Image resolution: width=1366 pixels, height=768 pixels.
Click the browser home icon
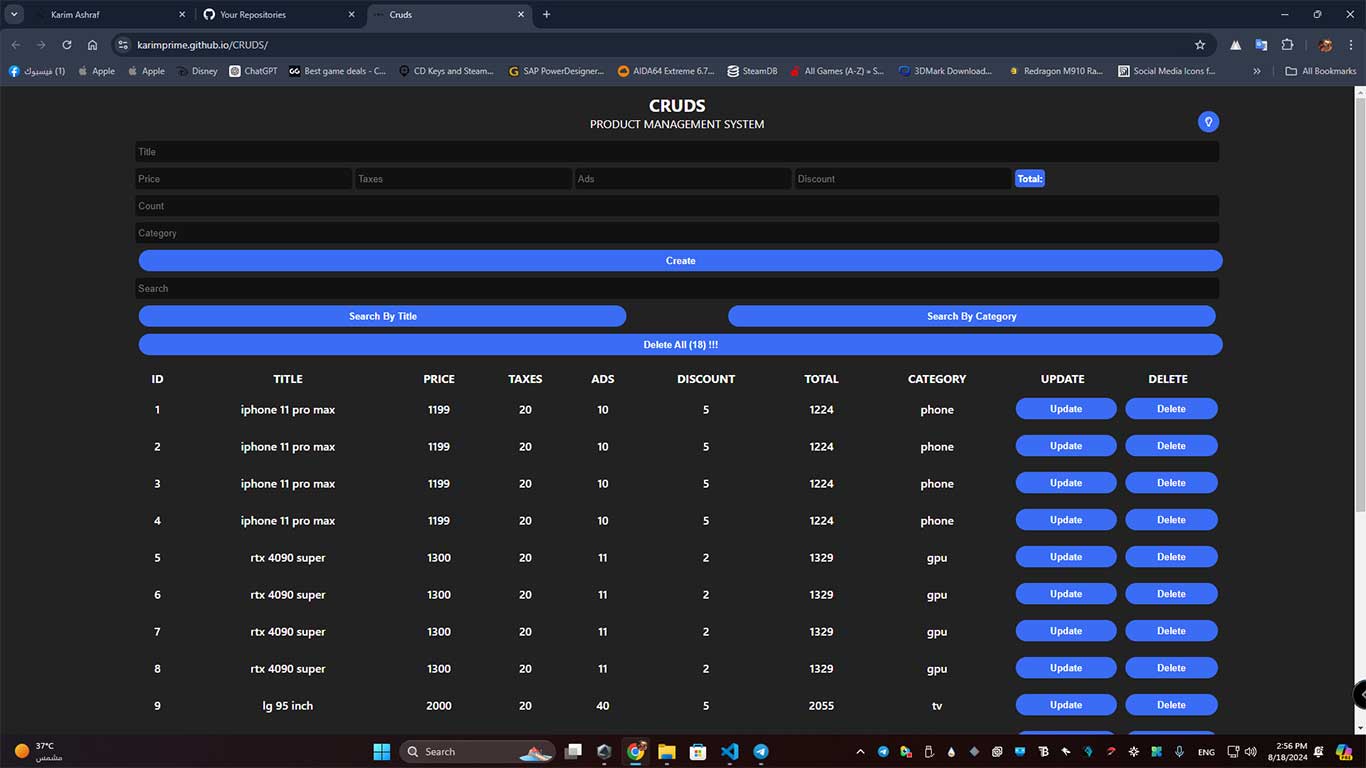coord(92,45)
